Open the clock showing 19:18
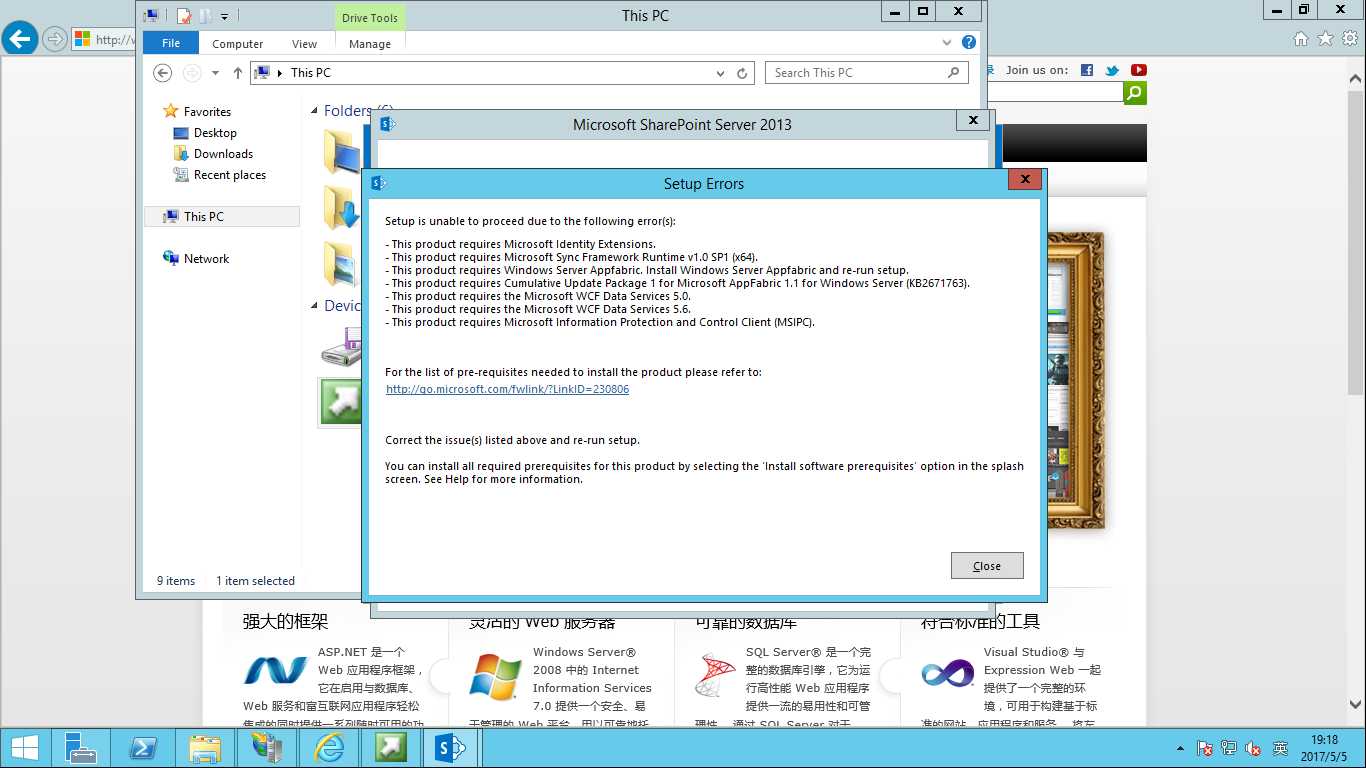Viewport: 1366px width, 768px height. click(x=1324, y=747)
